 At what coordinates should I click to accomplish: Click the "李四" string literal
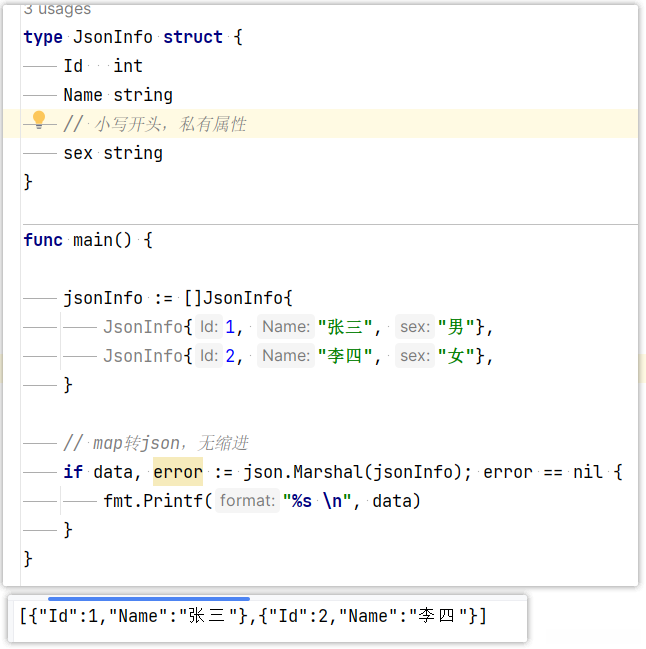click(x=344, y=356)
